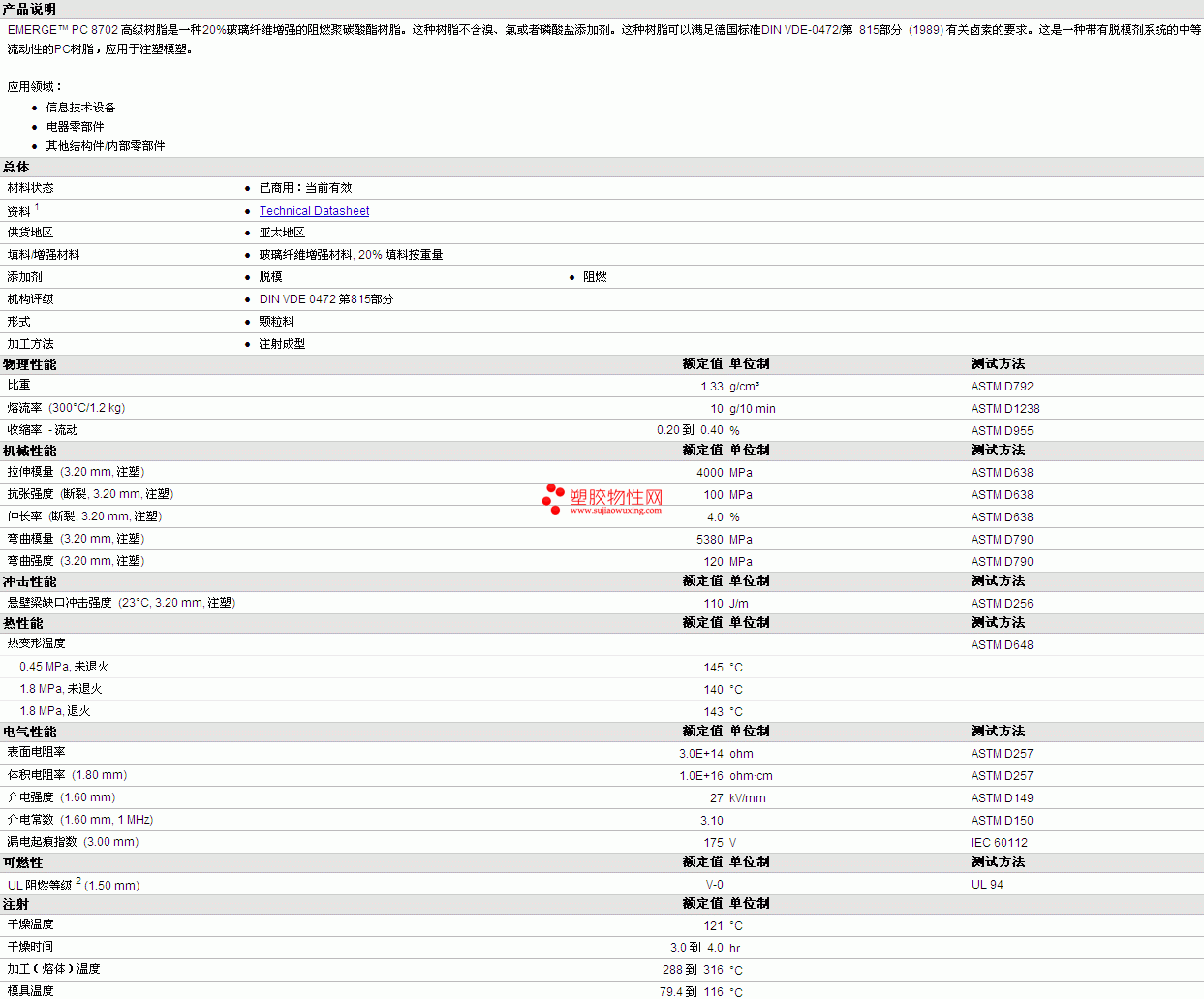
Task: Click the 悬壁梁缺口冲击强度 row label
Action: (x=121, y=603)
